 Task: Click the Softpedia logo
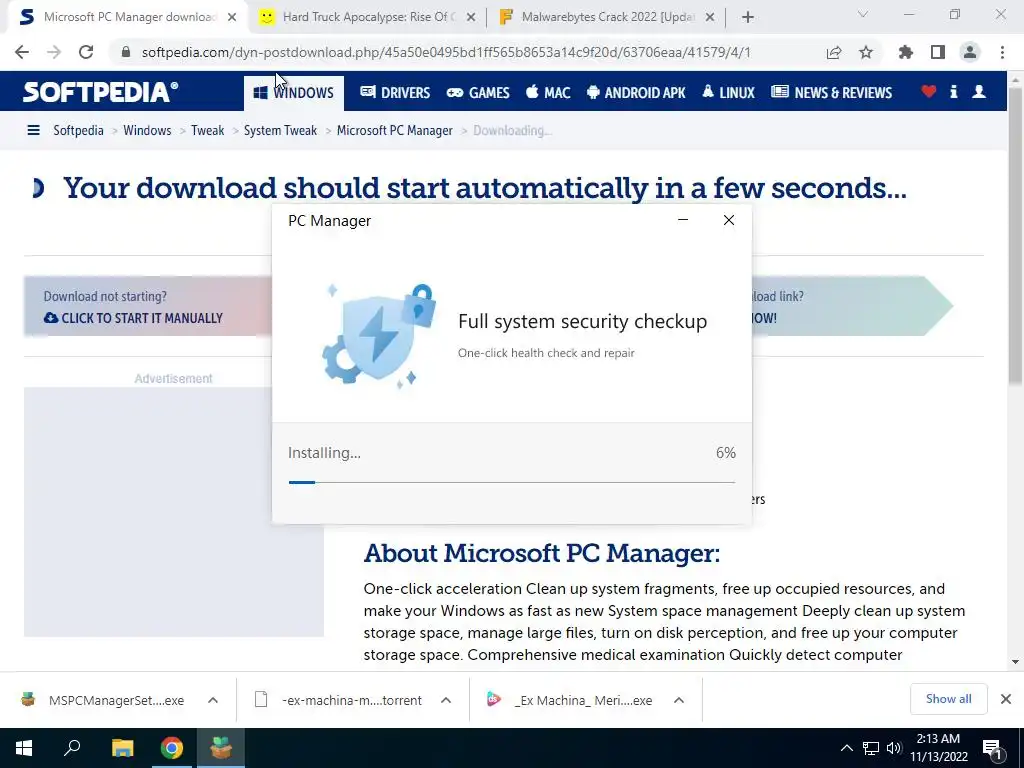tap(100, 92)
